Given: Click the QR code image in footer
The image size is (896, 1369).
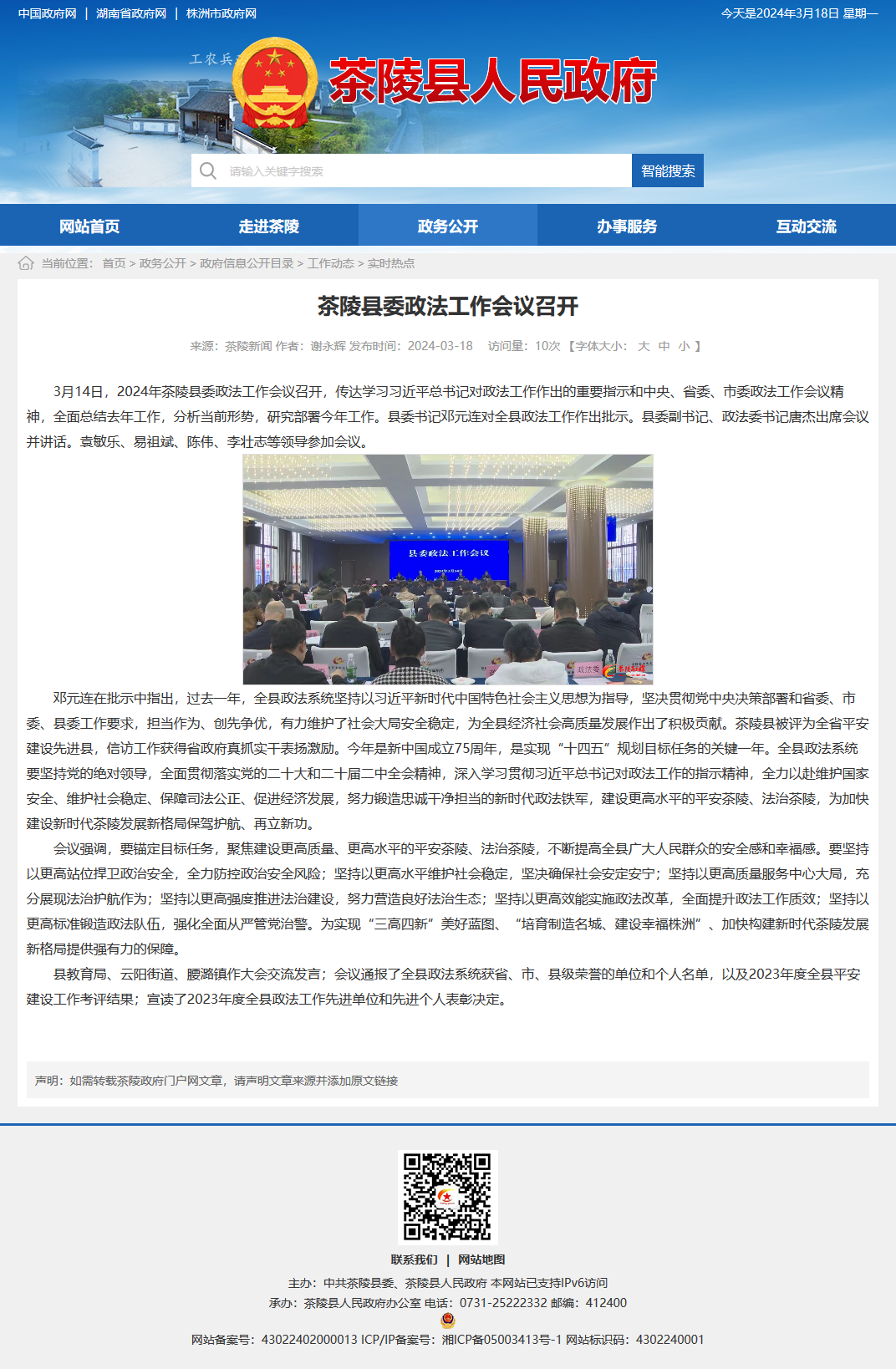Looking at the screenshot, I should 448,1197.
